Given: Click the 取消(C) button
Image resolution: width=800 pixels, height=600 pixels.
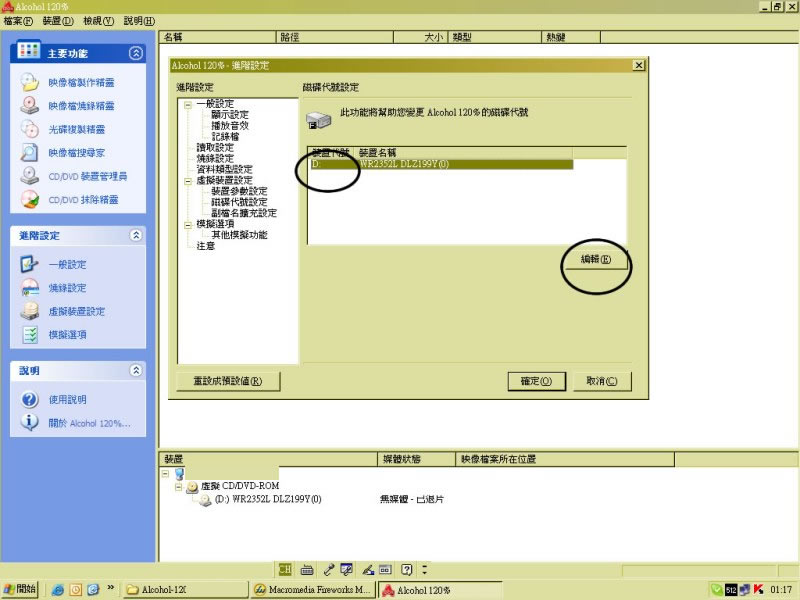Looking at the screenshot, I should 602,381.
